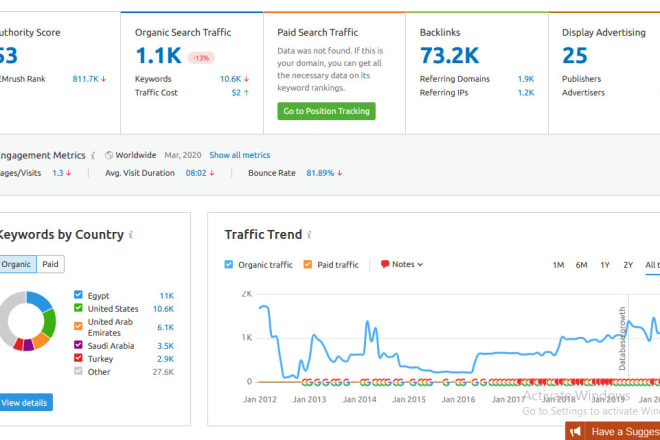Click the Avg. Visit Duration 08:02 value
The height and width of the screenshot is (440, 660).
(196, 173)
